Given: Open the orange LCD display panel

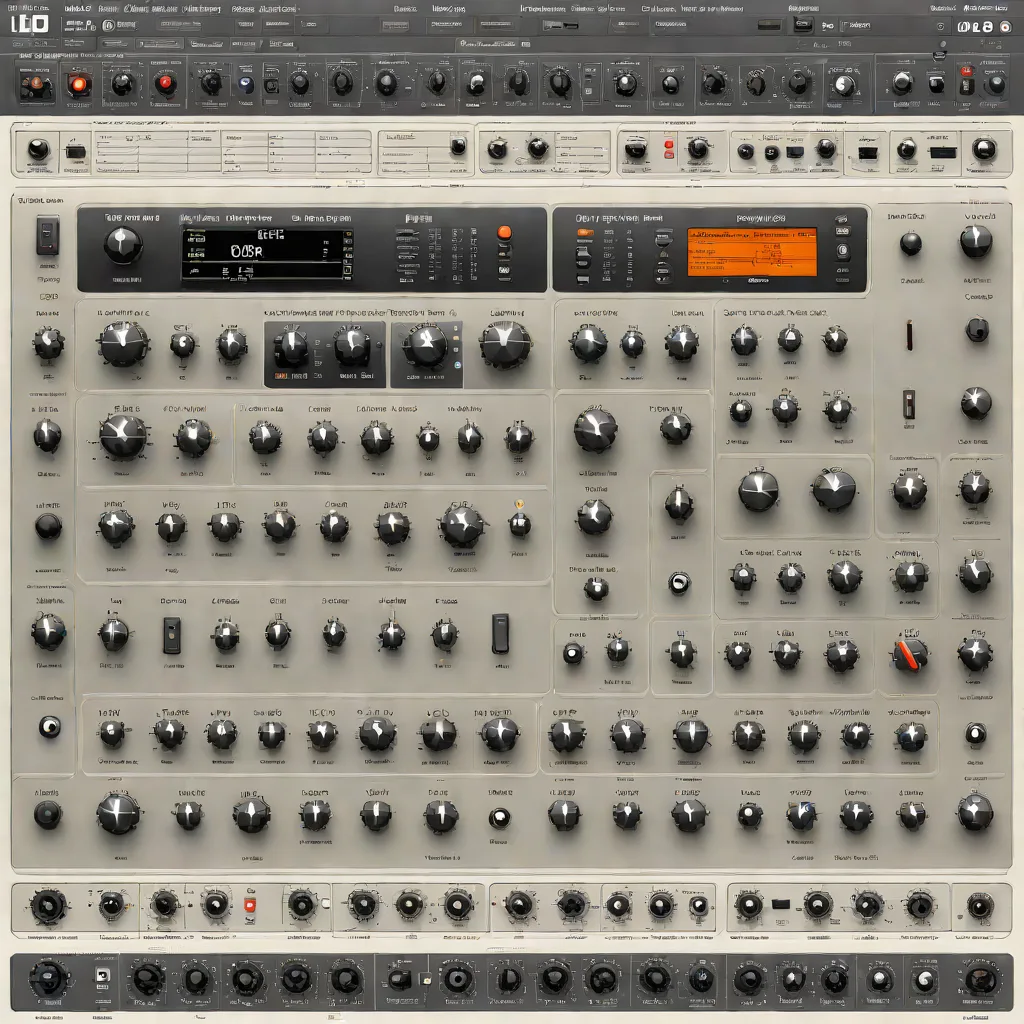Looking at the screenshot, I should 752,251.
